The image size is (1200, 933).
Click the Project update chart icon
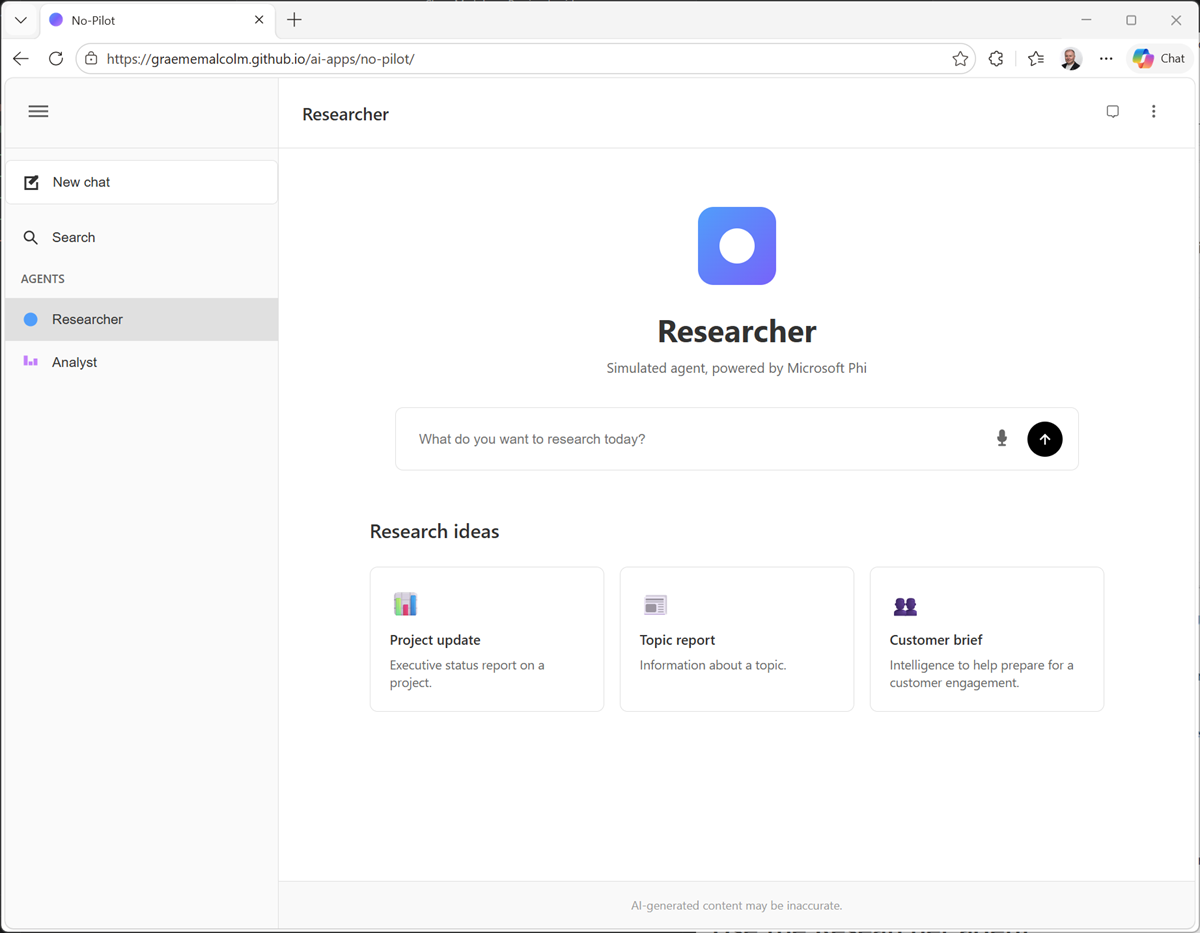[405, 604]
